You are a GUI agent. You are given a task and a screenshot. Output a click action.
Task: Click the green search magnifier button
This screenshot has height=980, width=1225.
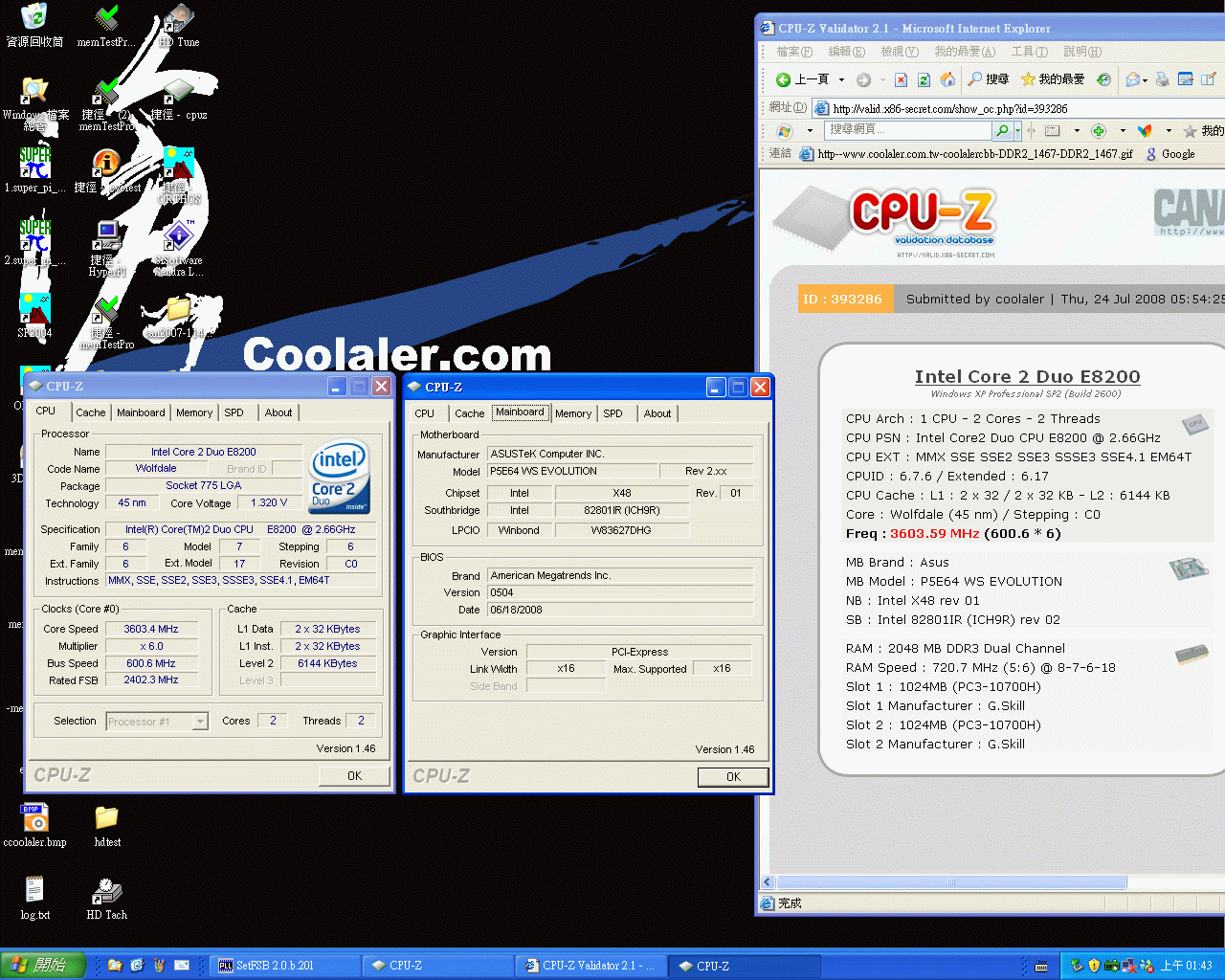point(1002,130)
